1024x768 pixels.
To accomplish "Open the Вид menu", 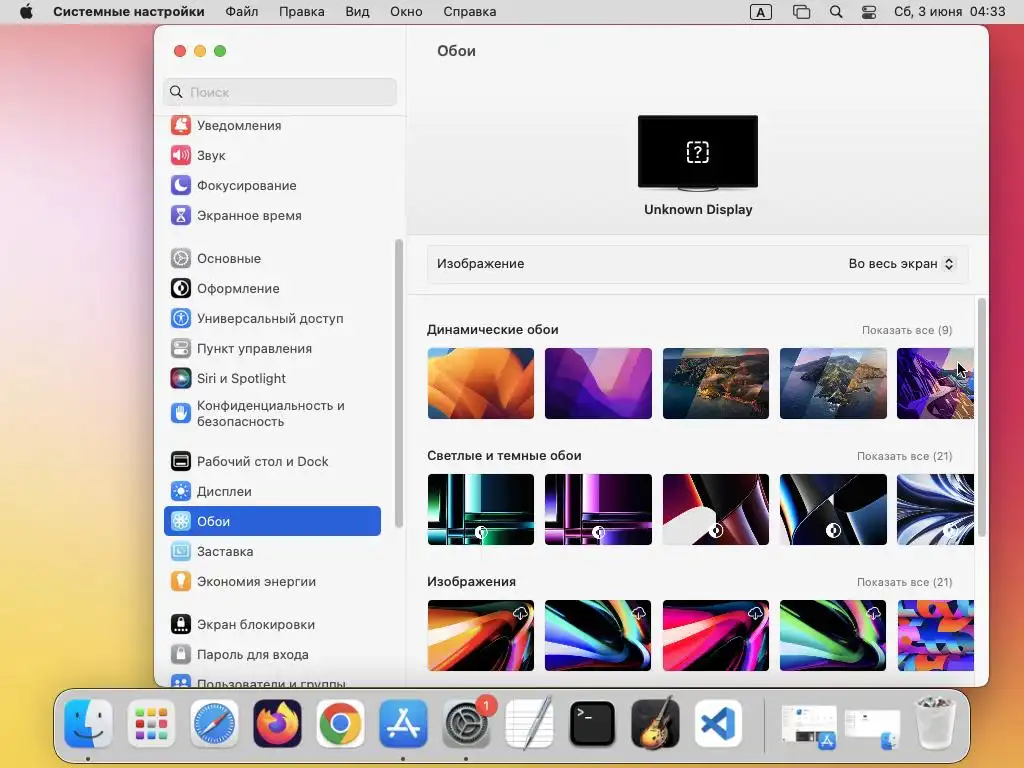I will [357, 12].
